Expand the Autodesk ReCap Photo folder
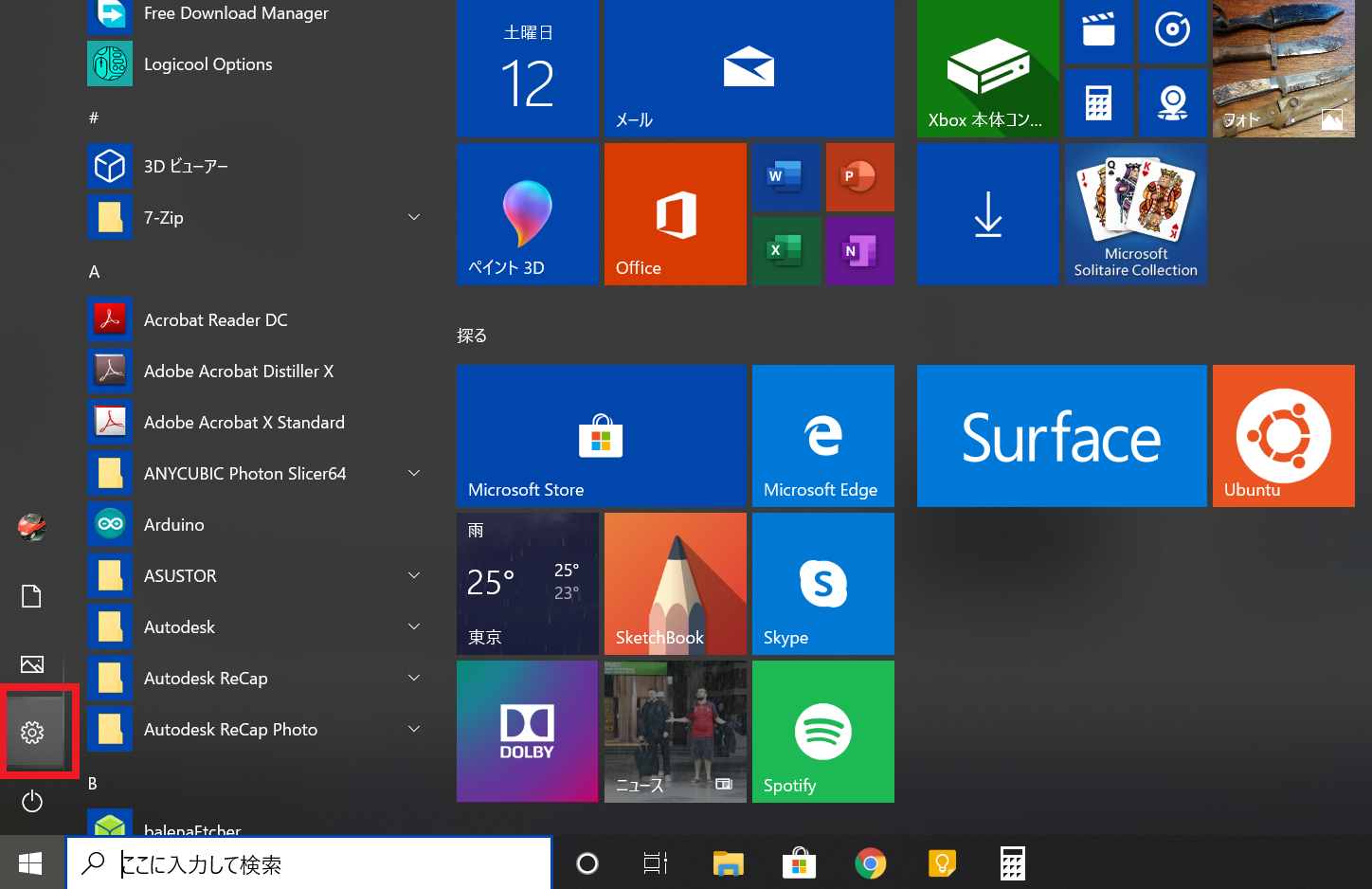1372x889 pixels. [x=414, y=729]
